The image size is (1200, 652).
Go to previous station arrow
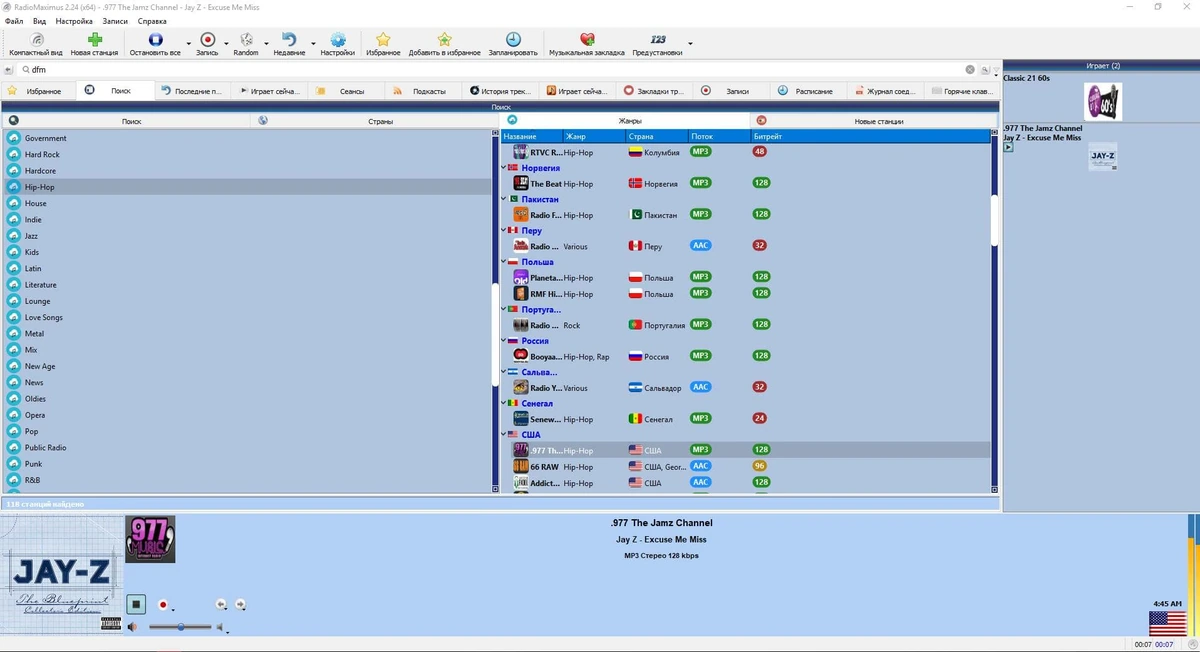coord(221,604)
